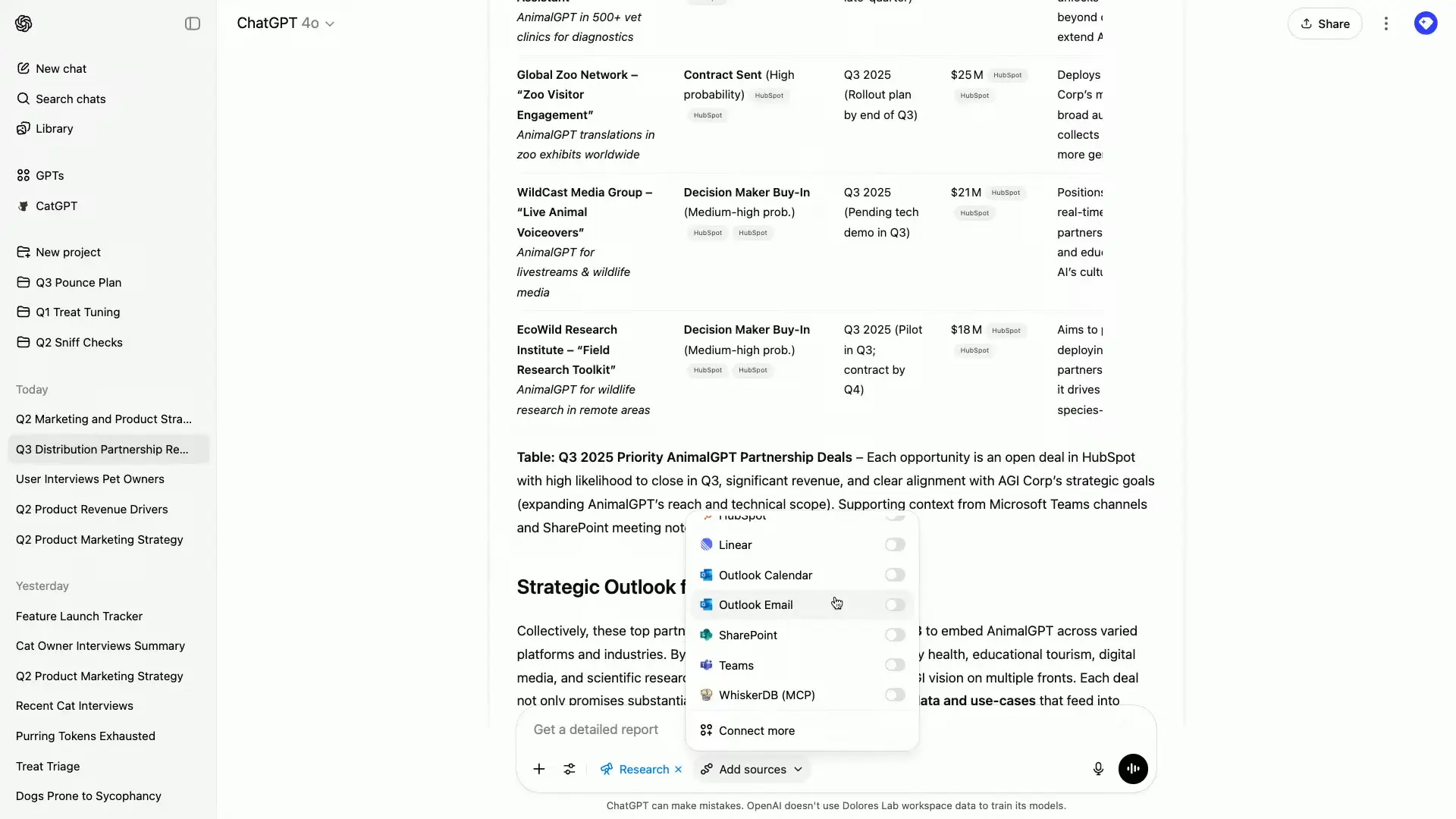Open the Q3 Pounce Plan project
This screenshot has height=819, width=1456.
coord(78,282)
